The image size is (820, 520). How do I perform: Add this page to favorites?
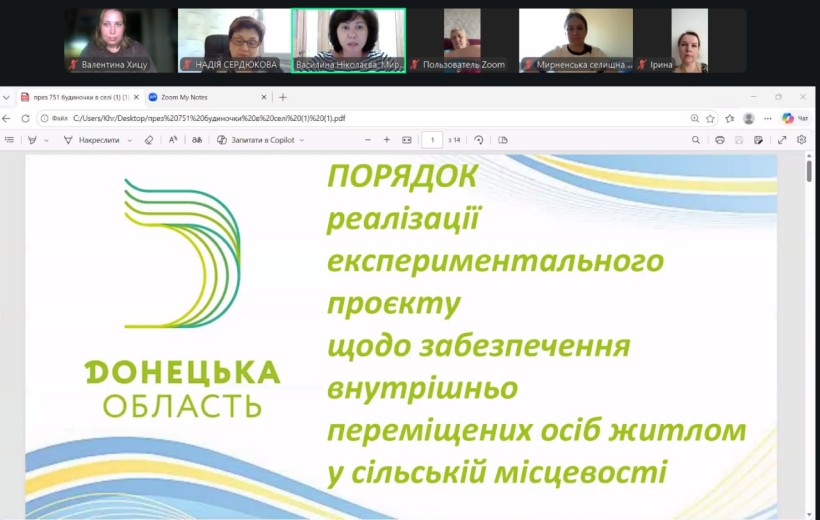click(x=710, y=118)
